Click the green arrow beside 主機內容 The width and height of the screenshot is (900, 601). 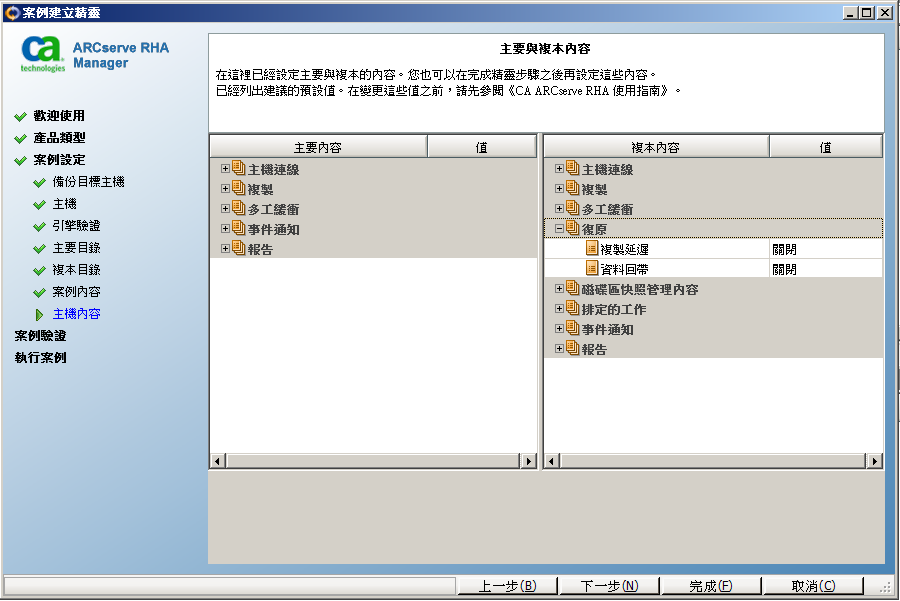[x=40, y=315]
